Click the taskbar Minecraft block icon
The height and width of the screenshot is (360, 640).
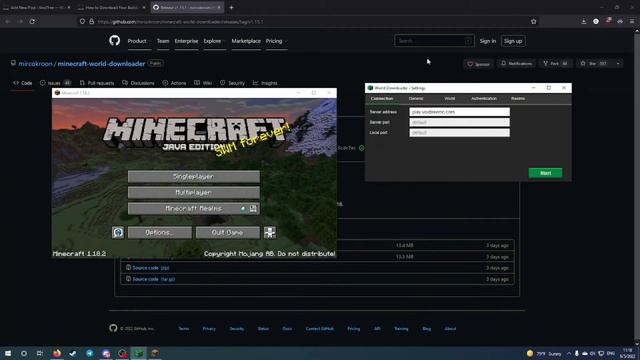[155, 353]
